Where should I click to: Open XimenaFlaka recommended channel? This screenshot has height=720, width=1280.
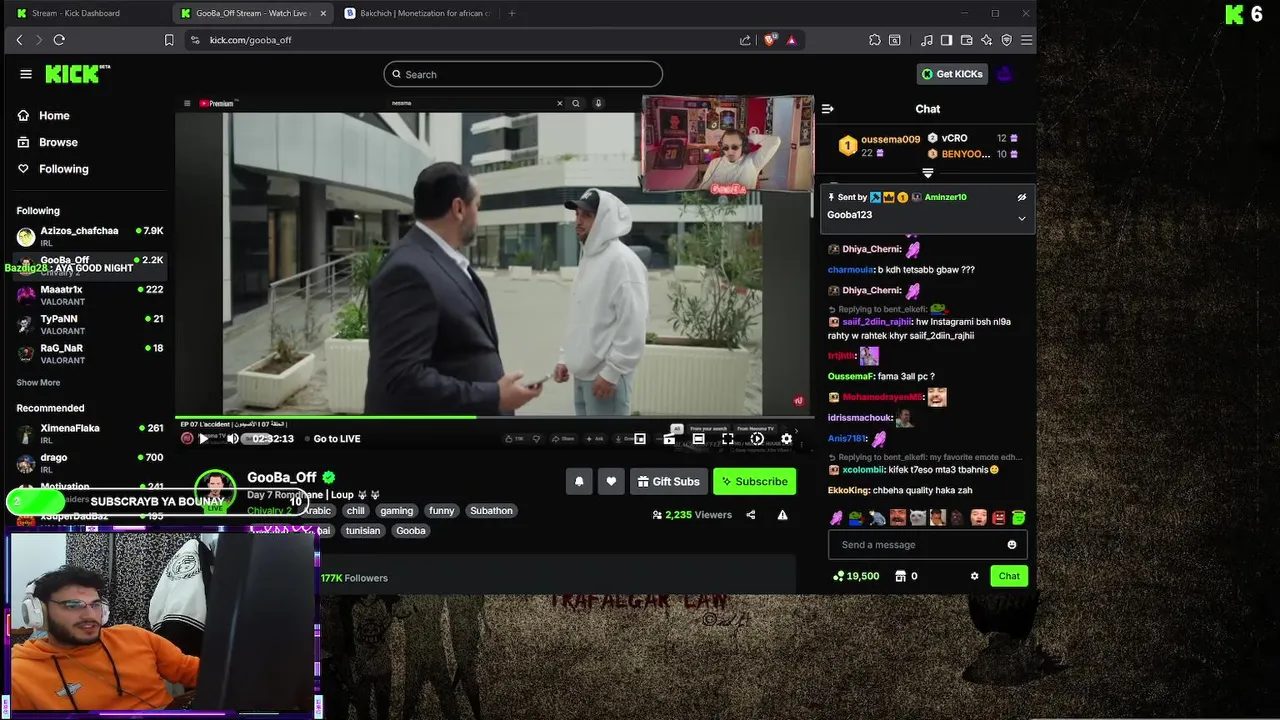[x=89, y=433]
